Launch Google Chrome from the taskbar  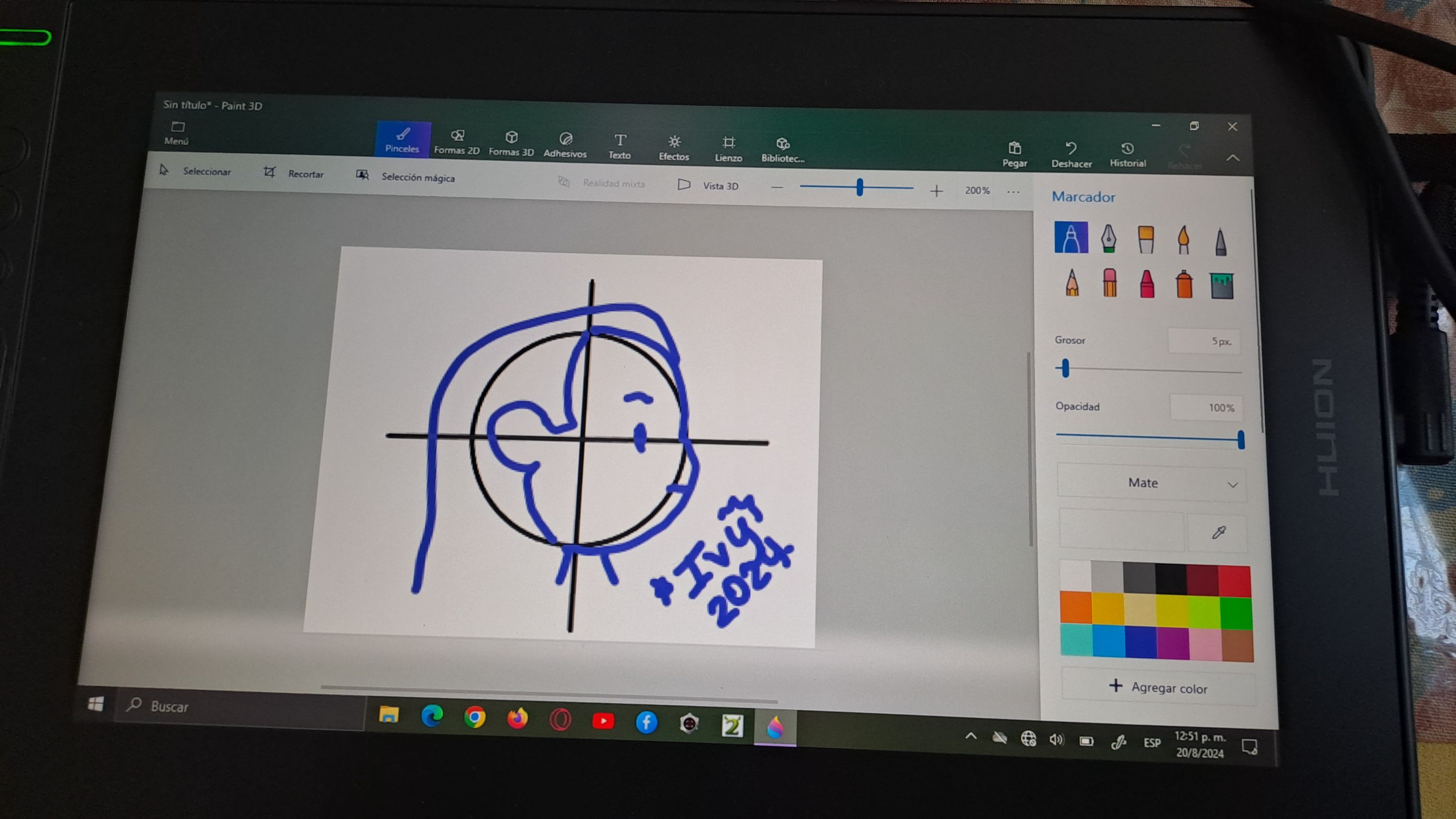pyautogui.click(x=475, y=718)
